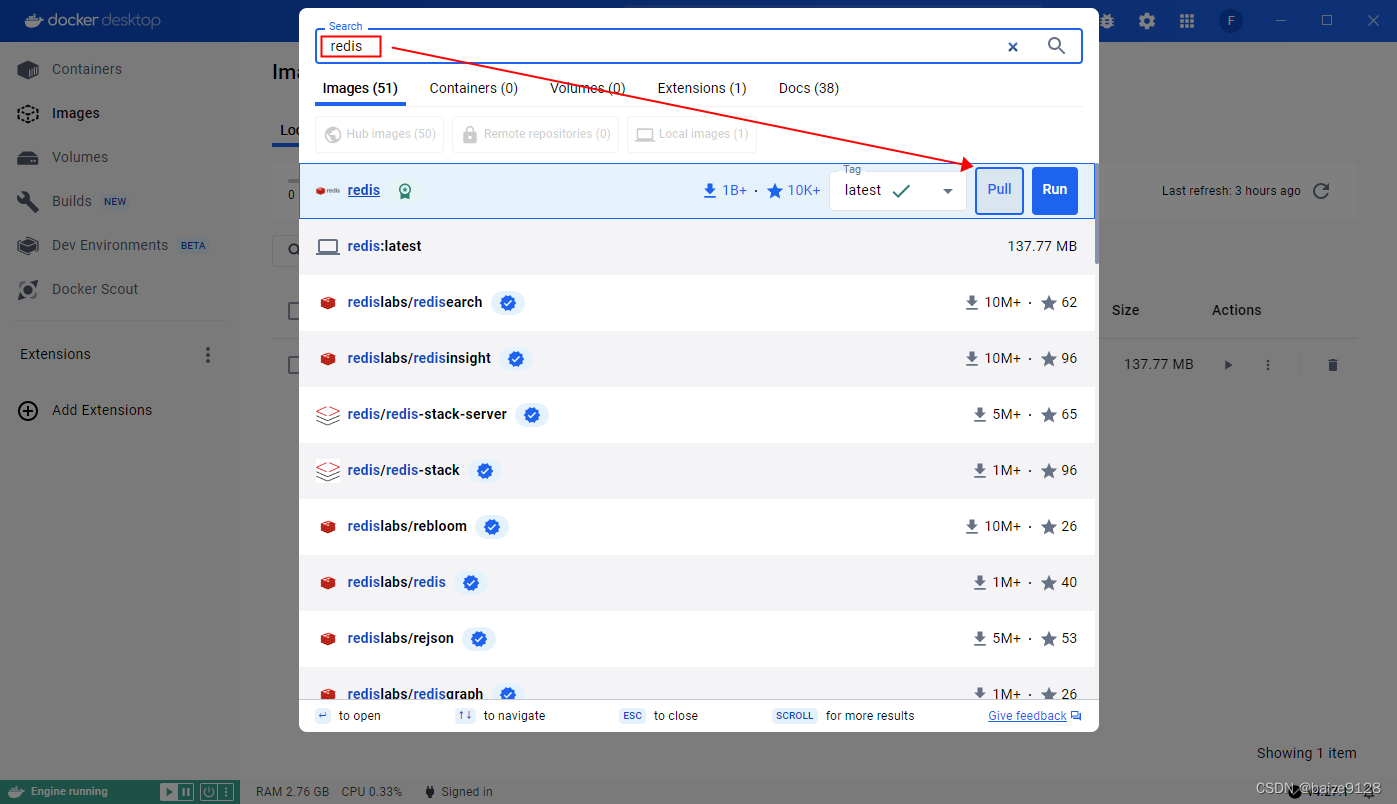Open the user avatar F menu
The image size is (1397, 804).
[1231, 21]
